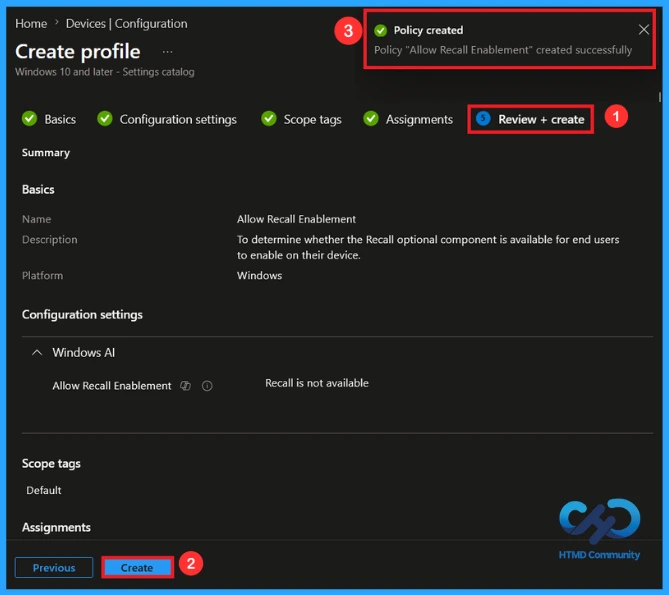Open the Create profile more options ellipsis
This screenshot has width=669, height=595.
(x=167, y=52)
